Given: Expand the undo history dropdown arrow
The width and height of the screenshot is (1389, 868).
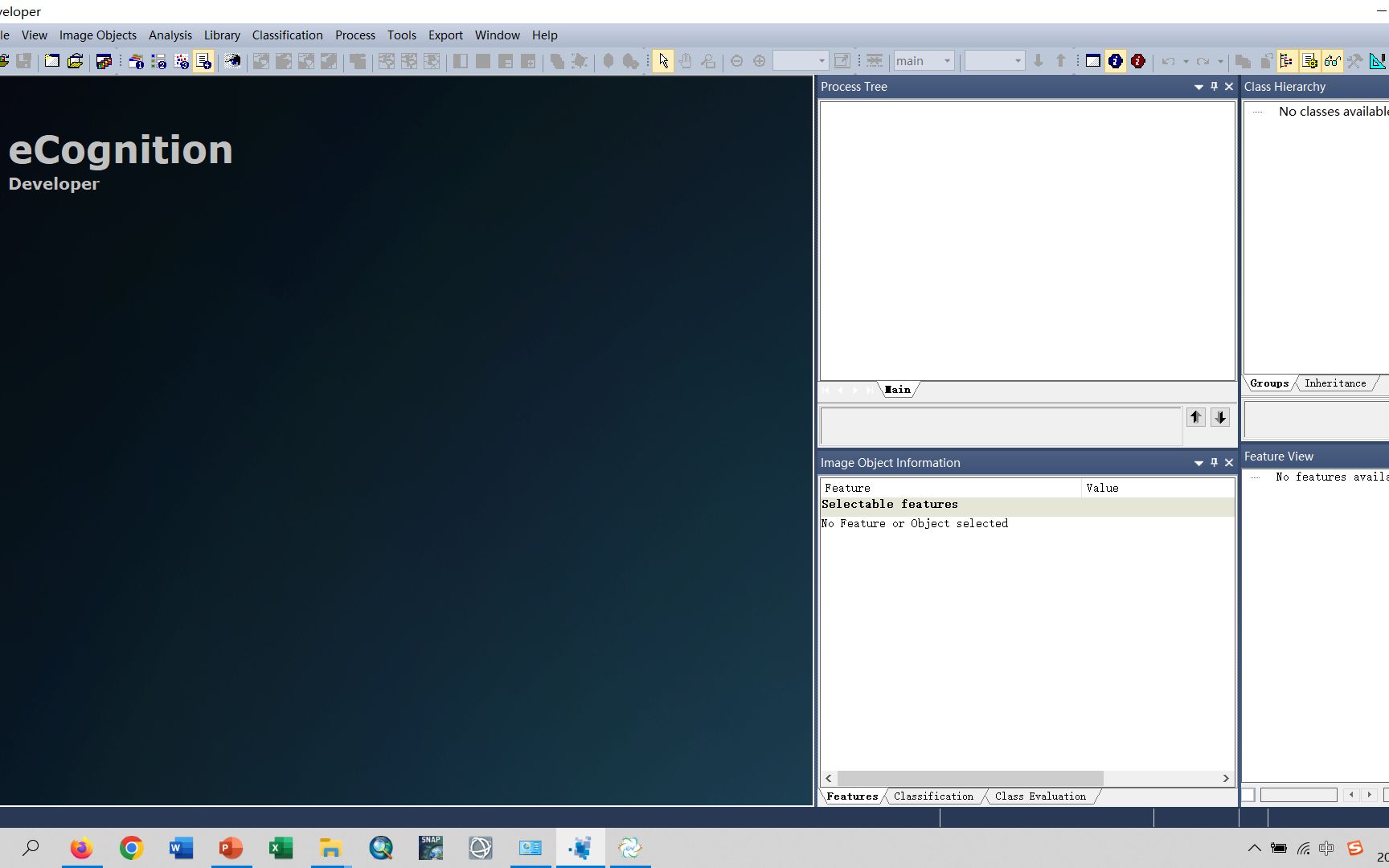Looking at the screenshot, I should (x=1186, y=61).
